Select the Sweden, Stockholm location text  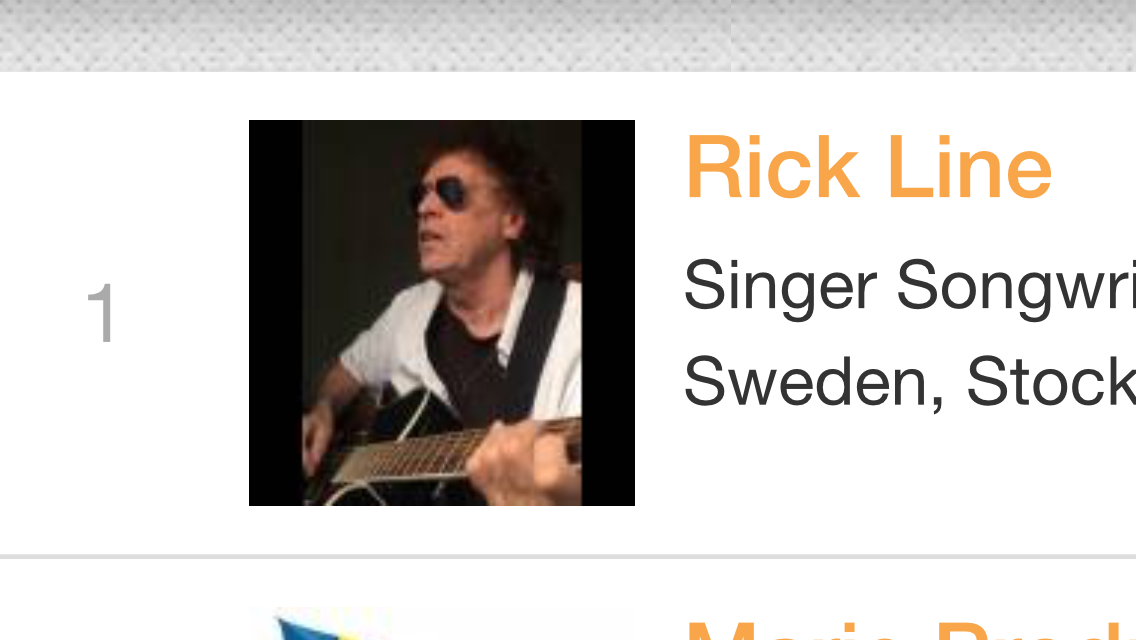[x=910, y=382]
